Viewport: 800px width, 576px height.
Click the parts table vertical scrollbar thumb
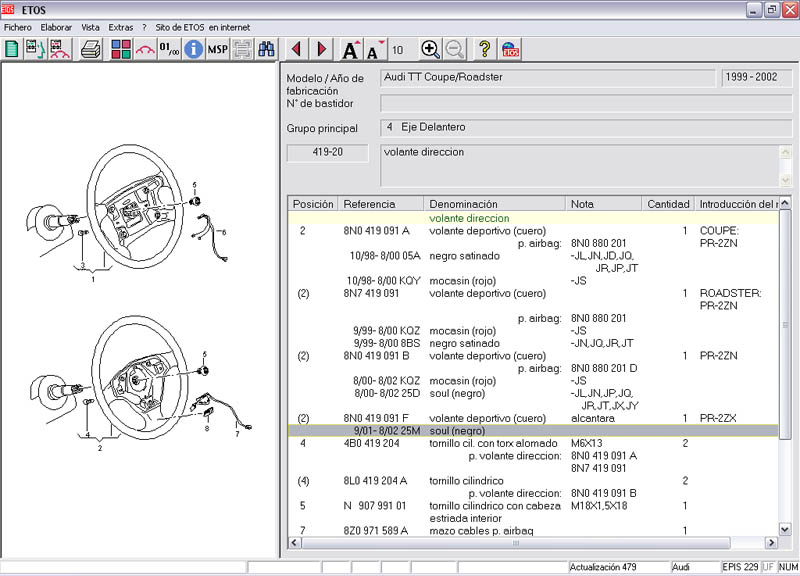coord(785,325)
